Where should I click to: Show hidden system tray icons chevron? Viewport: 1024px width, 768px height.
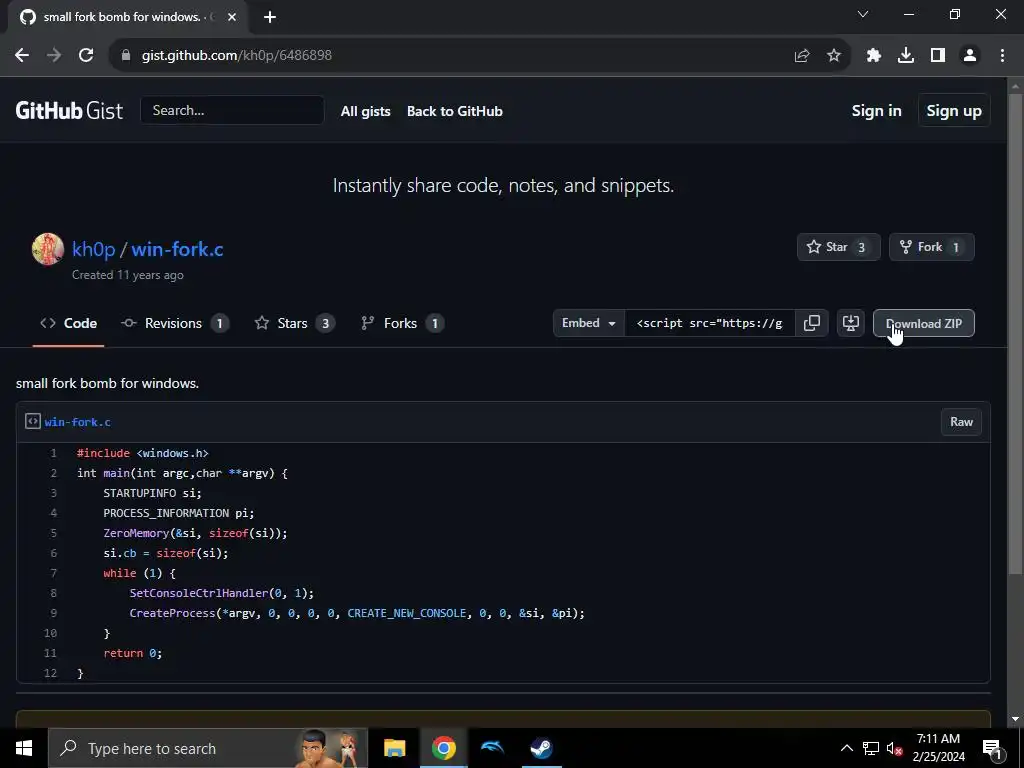846,748
